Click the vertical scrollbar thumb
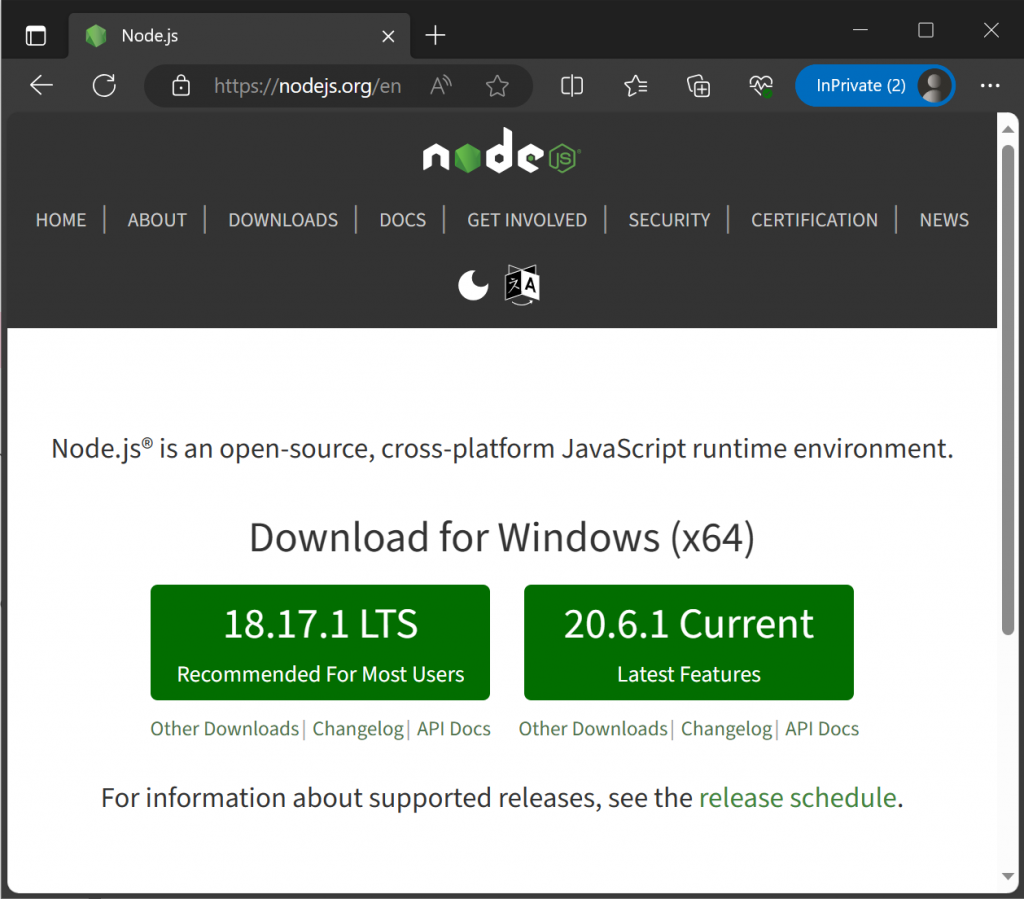Image resolution: width=1024 pixels, height=899 pixels. (x=1008, y=389)
